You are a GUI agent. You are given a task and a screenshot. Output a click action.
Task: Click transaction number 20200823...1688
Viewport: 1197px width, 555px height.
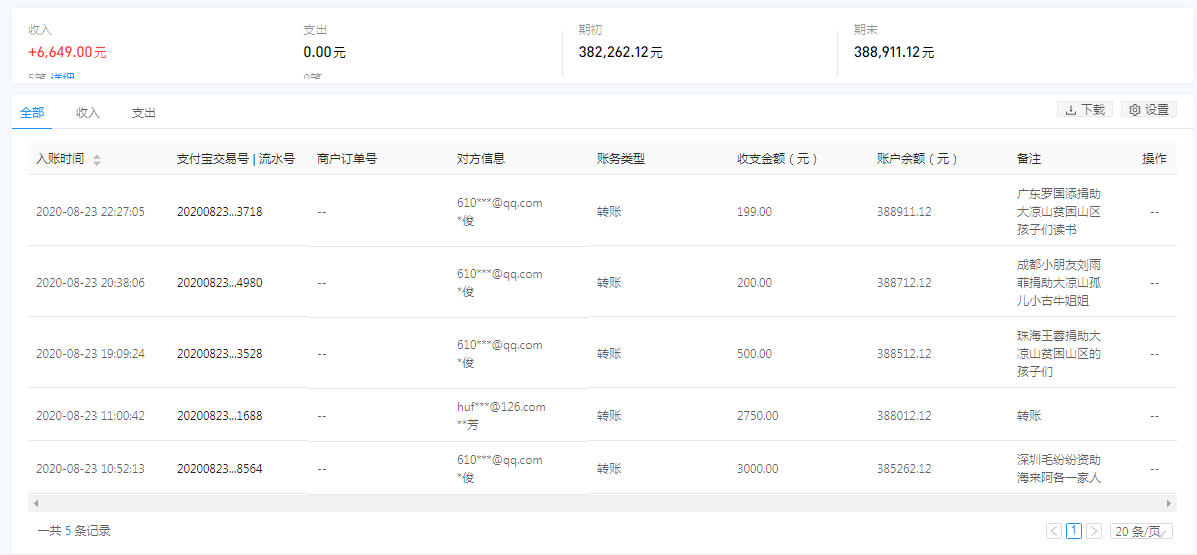(219, 416)
